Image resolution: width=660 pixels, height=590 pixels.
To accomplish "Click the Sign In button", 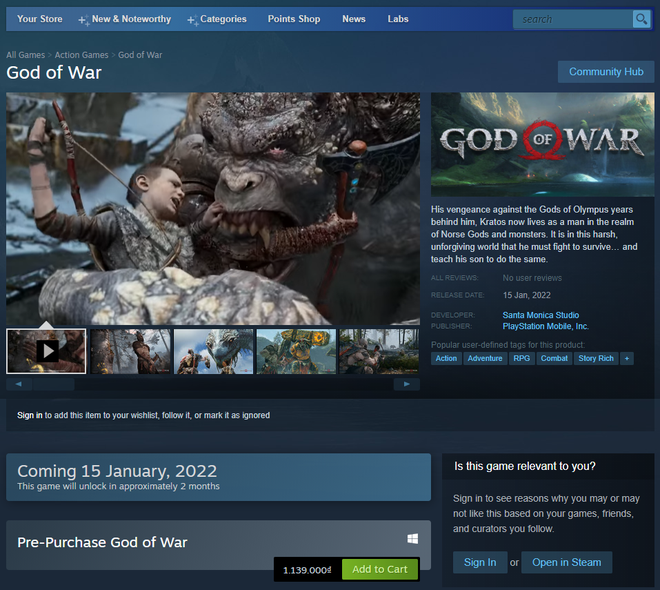I will click(x=480, y=563).
